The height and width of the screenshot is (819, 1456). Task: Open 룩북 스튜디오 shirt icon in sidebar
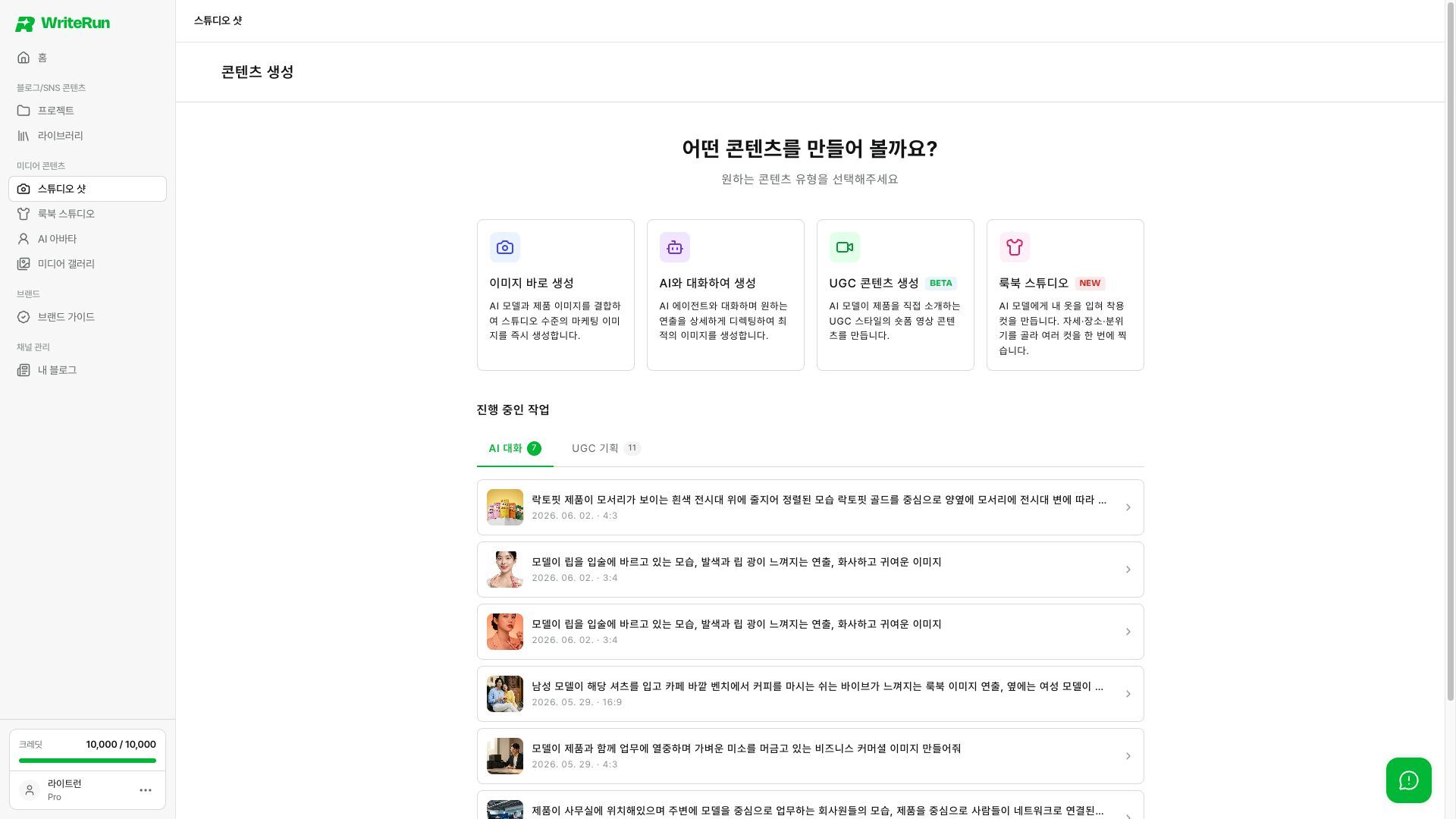click(x=24, y=214)
